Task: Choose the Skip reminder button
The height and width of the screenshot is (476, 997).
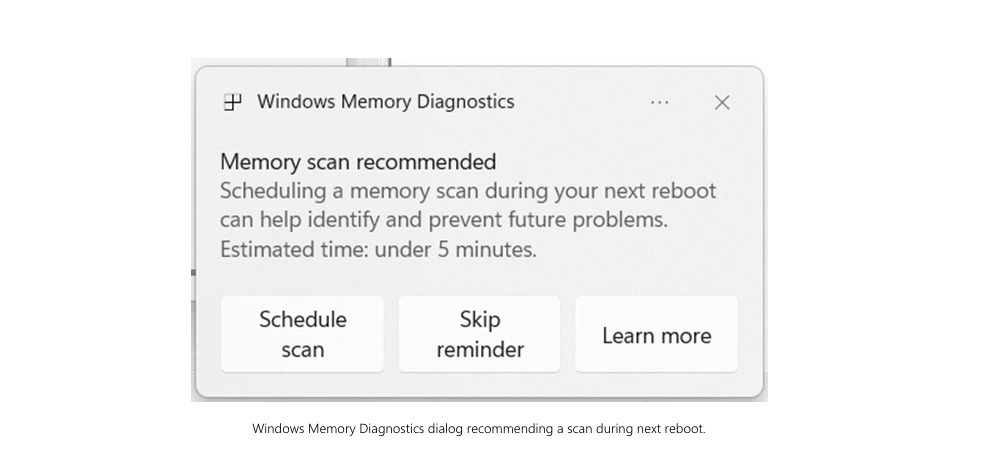Action: [x=479, y=334]
